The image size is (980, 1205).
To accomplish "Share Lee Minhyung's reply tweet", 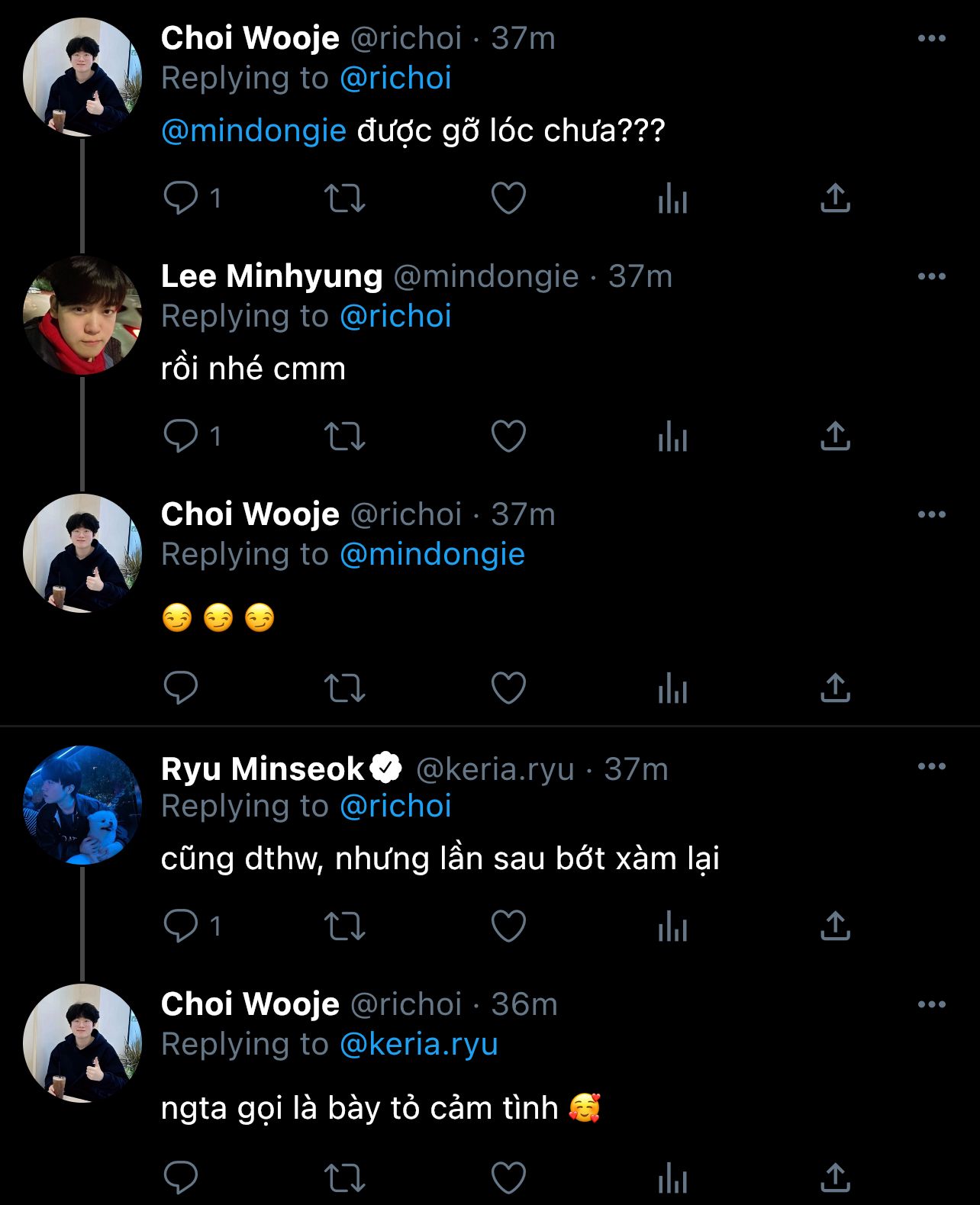I will point(835,437).
